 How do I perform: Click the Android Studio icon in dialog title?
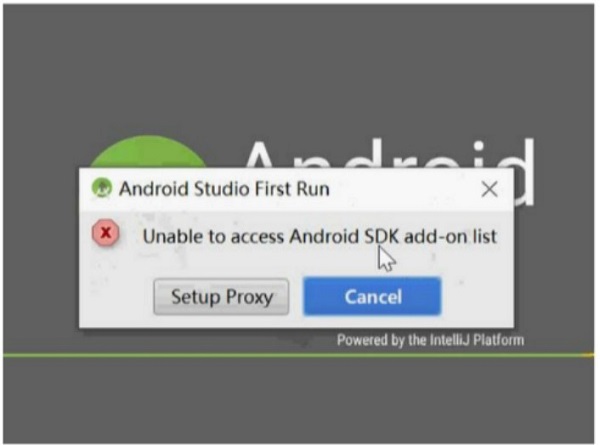pos(101,188)
